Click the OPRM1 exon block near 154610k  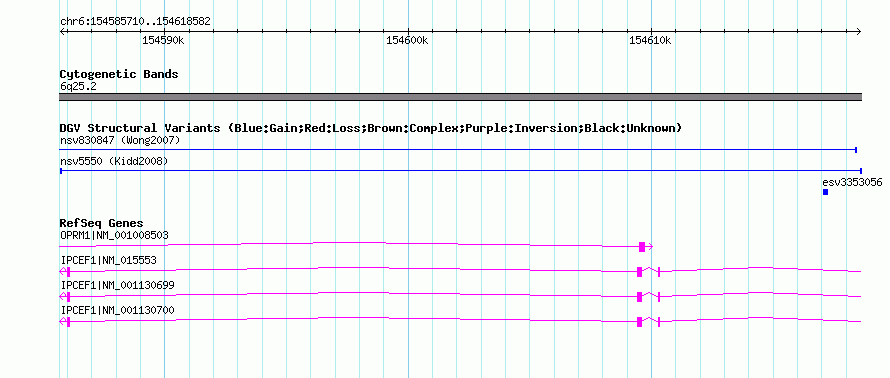642,247
